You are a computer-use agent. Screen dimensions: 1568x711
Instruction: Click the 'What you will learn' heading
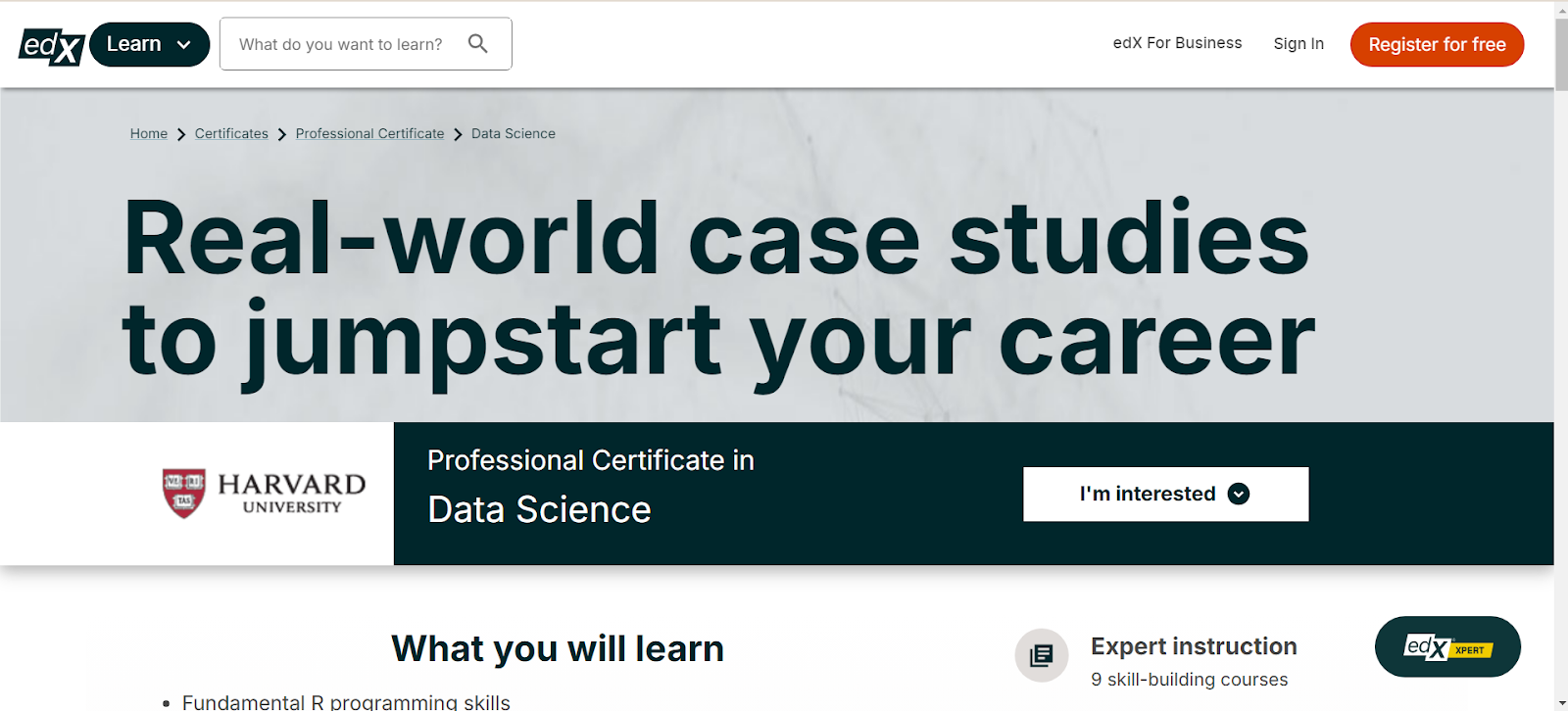tap(558, 648)
